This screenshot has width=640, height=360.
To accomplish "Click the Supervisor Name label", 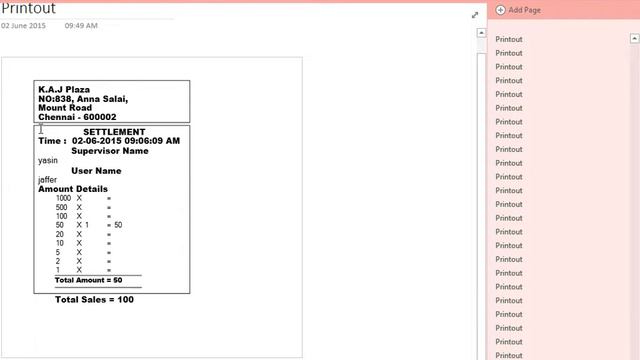I will 110,151.
